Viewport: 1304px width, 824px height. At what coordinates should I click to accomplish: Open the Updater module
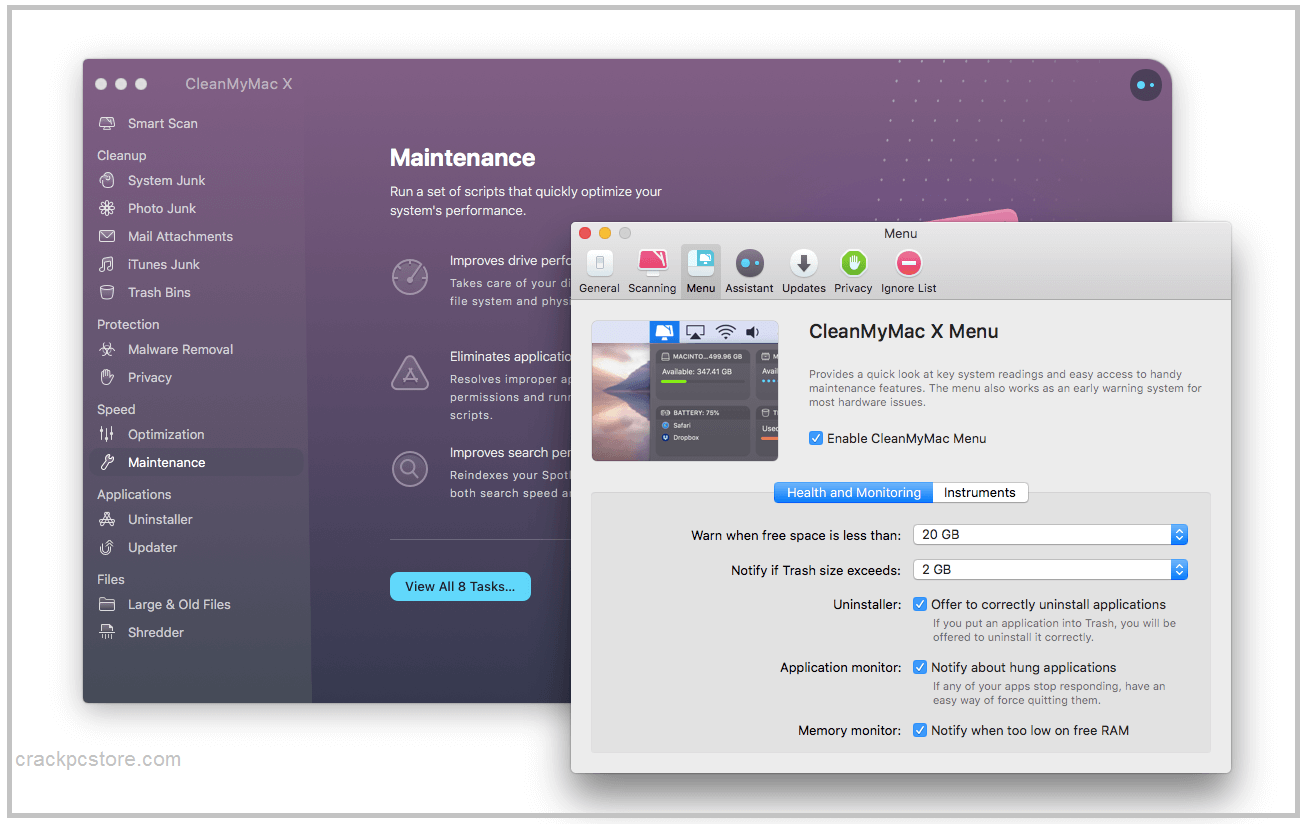click(138, 547)
